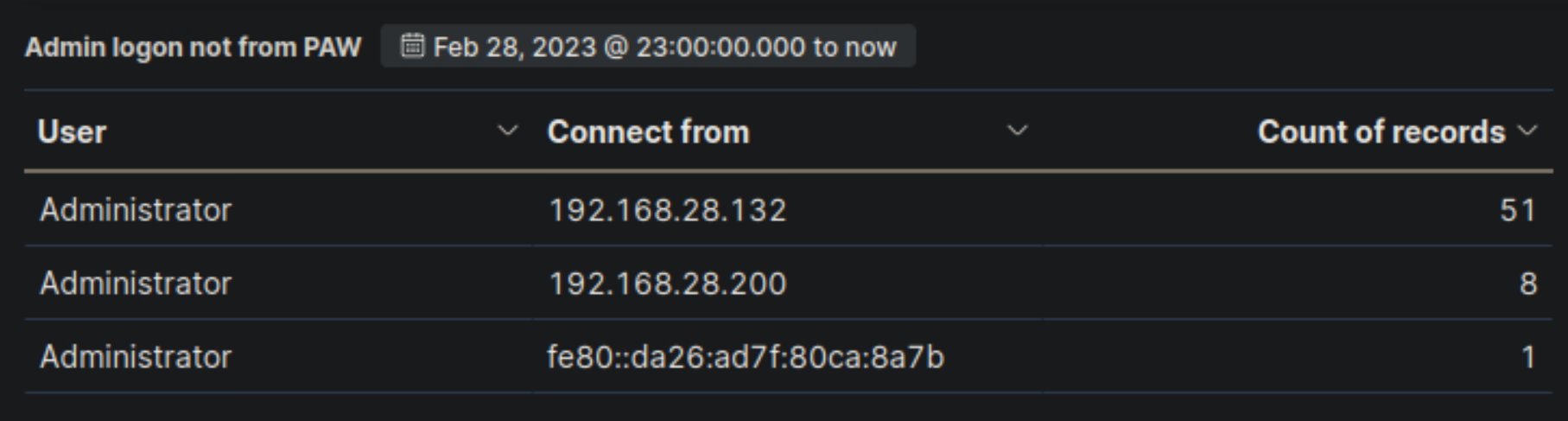The image size is (1568, 421).
Task: Click the 'Connect from' column header label
Action: [648, 132]
